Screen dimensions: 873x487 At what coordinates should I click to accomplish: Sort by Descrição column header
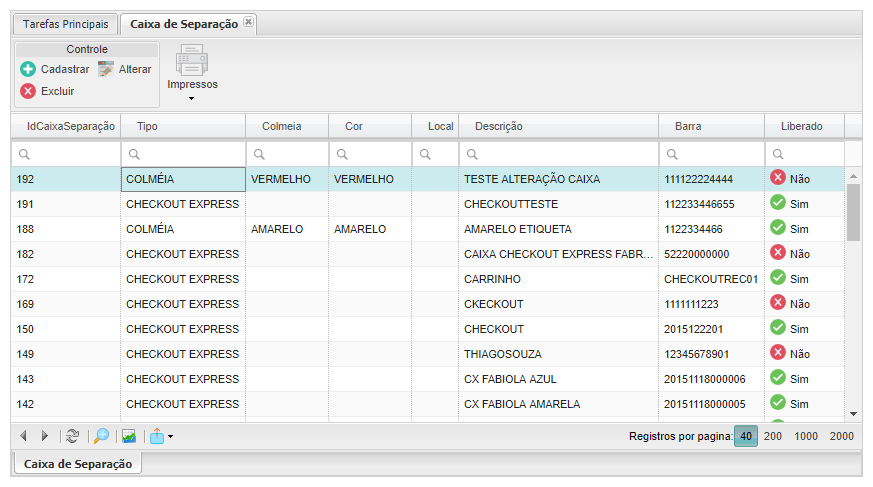click(x=558, y=126)
